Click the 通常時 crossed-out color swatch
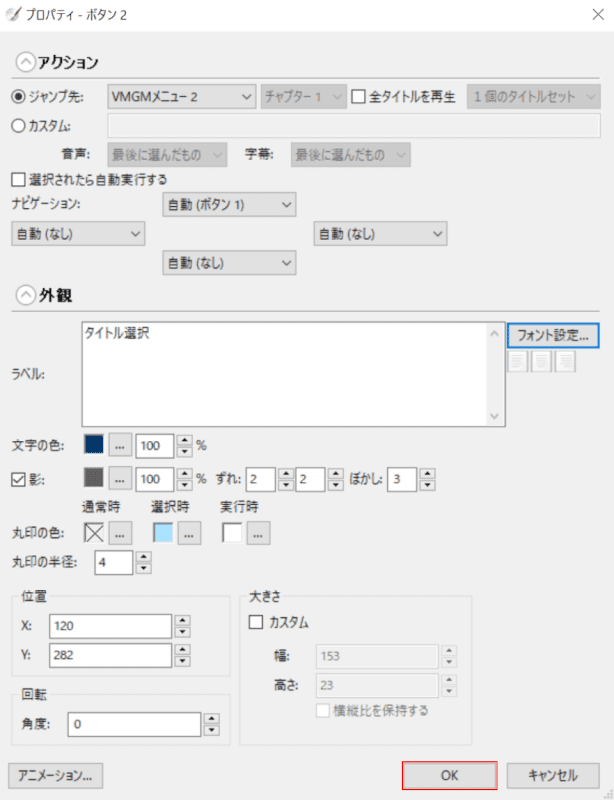 click(x=93, y=533)
